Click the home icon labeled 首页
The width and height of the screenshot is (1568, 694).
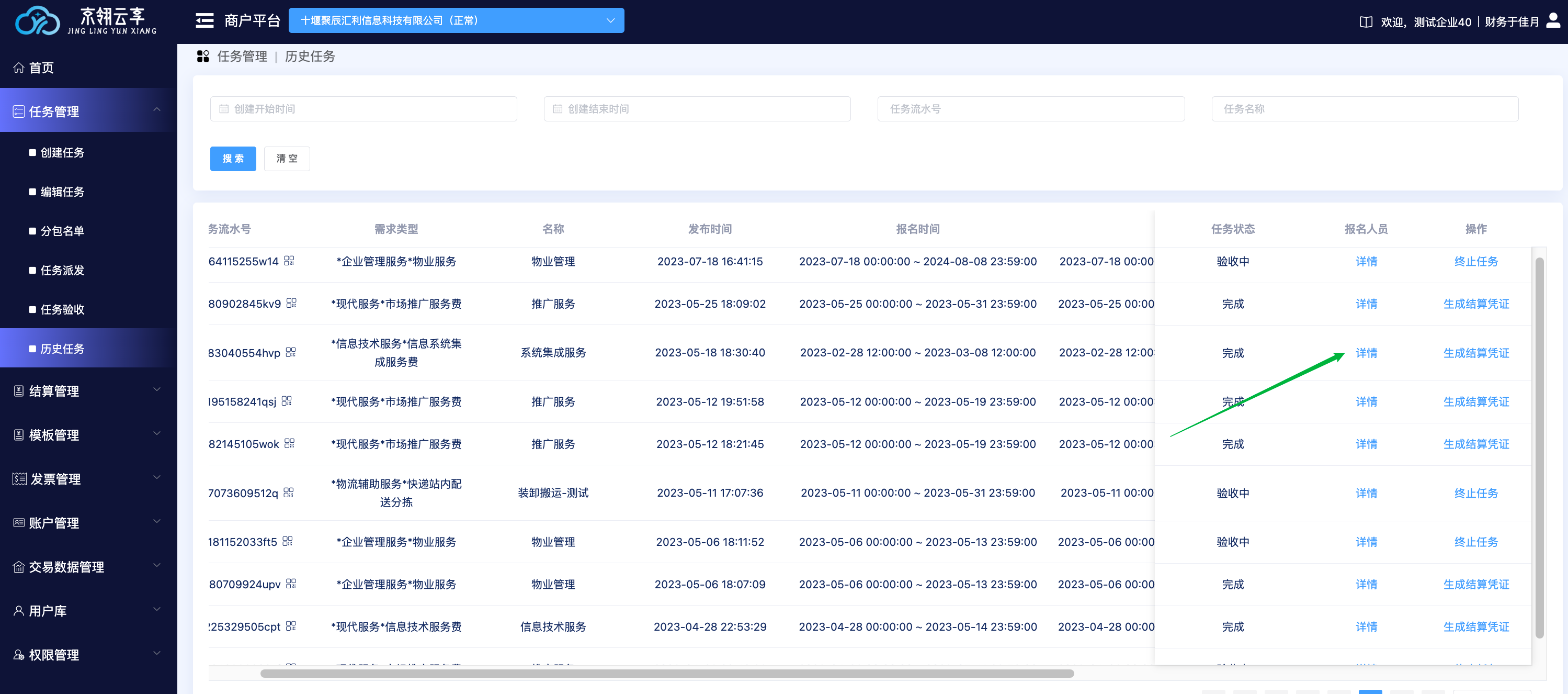(19, 68)
